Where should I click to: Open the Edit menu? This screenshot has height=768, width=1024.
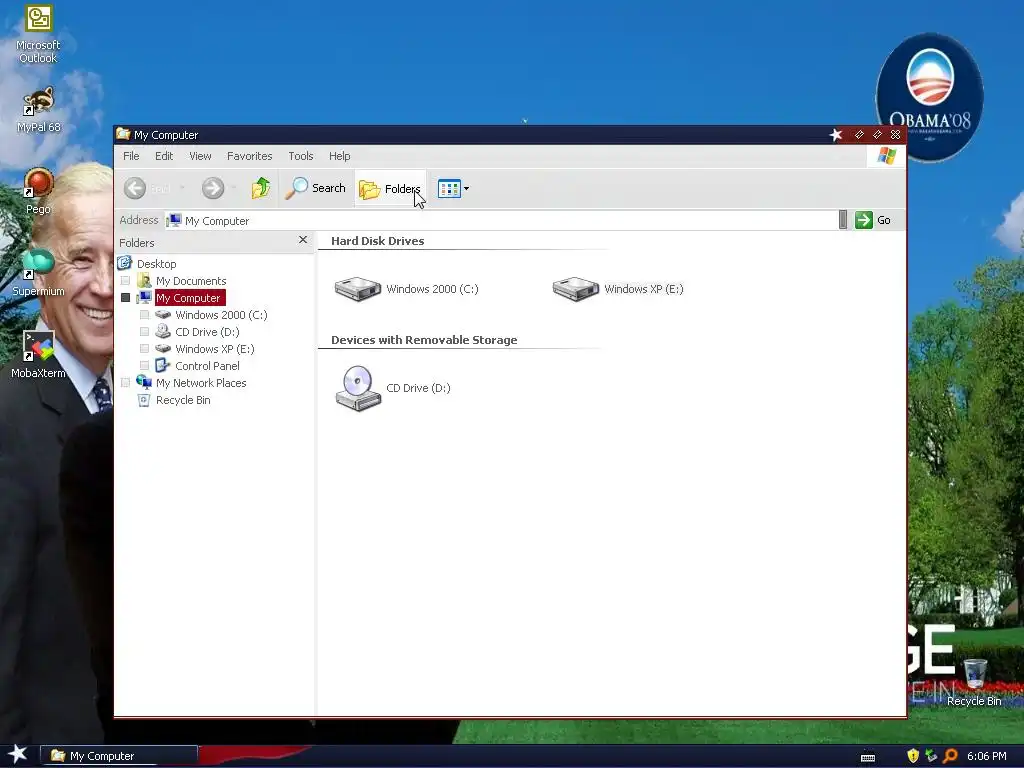pos(164,156)
